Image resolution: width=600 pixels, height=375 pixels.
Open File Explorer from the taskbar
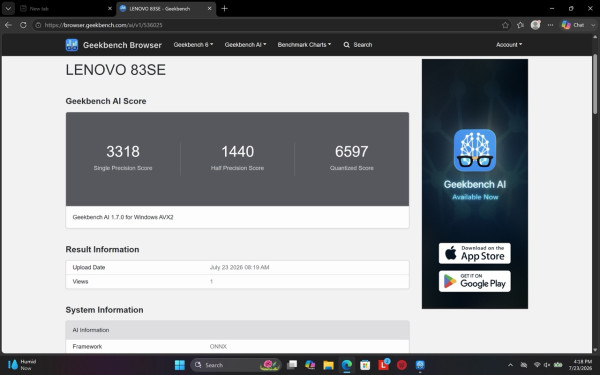(x=328, y=365)
